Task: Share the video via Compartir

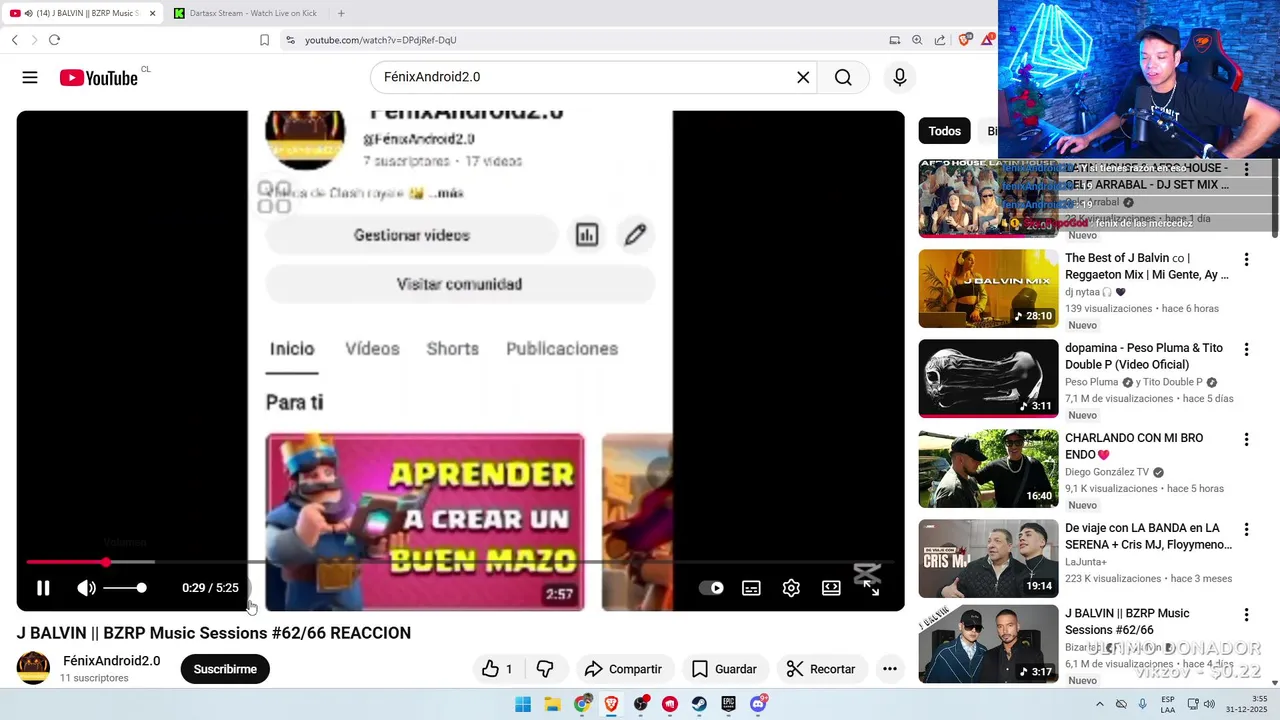Action: click(x=623, y=669)
